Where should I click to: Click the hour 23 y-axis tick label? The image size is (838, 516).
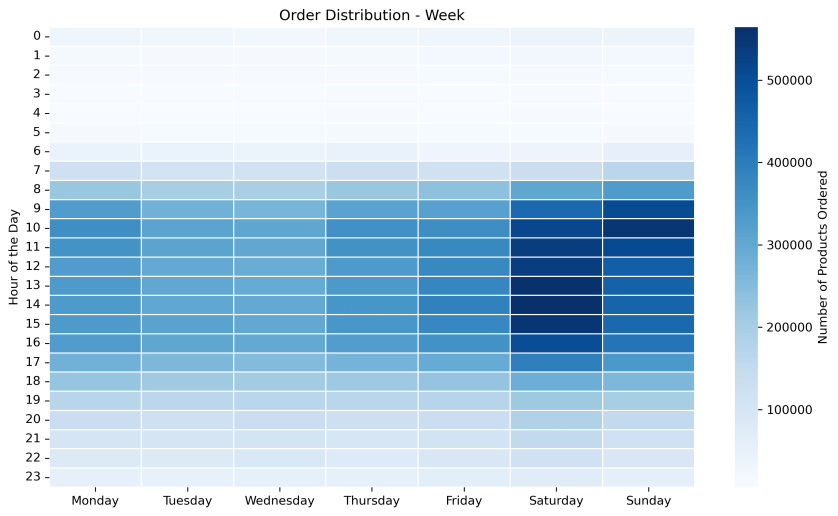[x=36, y=477]
